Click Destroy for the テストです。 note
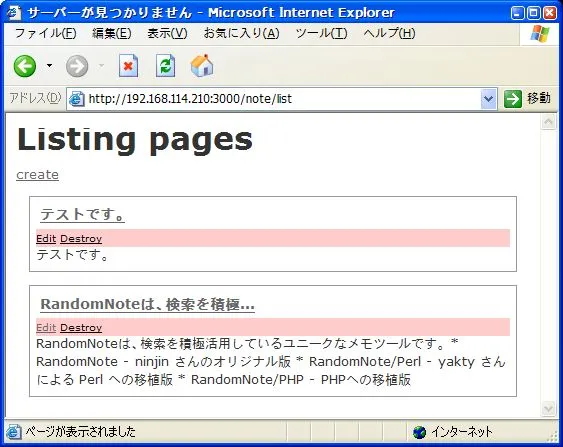Image resolution: width=563 pixels, height=447 pixels. [x=81, y=238]
